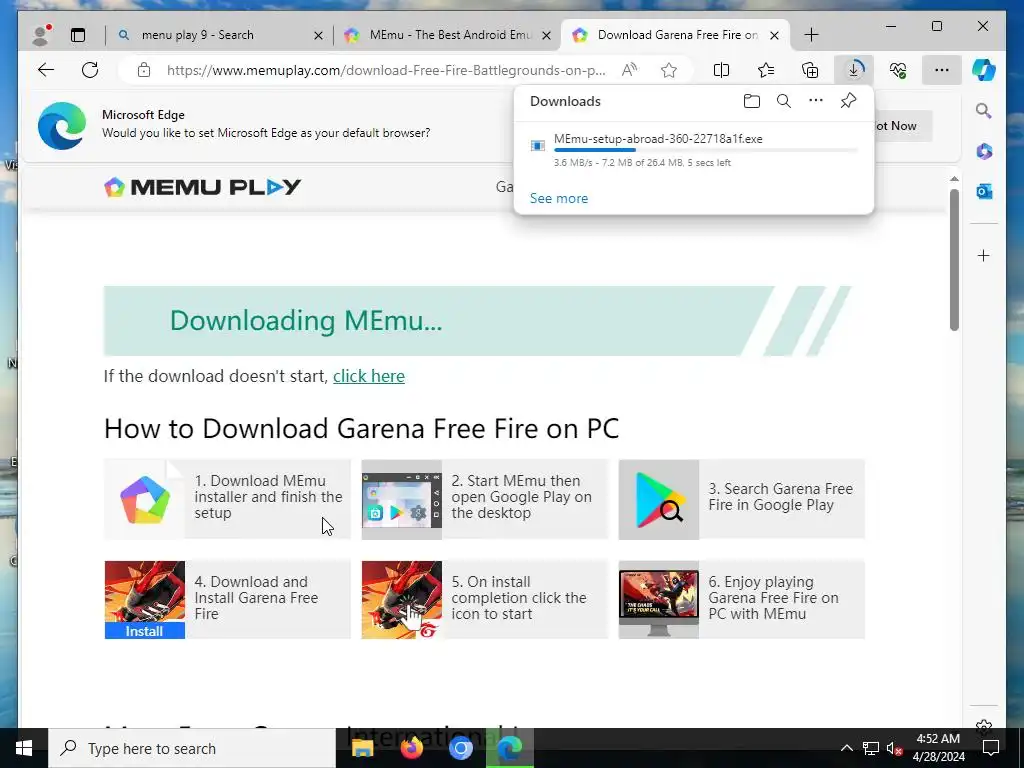Close the 'MEmu - The Best Android Emu' tab
This screenshot has width=1024, height=768.
coord(547,35)
